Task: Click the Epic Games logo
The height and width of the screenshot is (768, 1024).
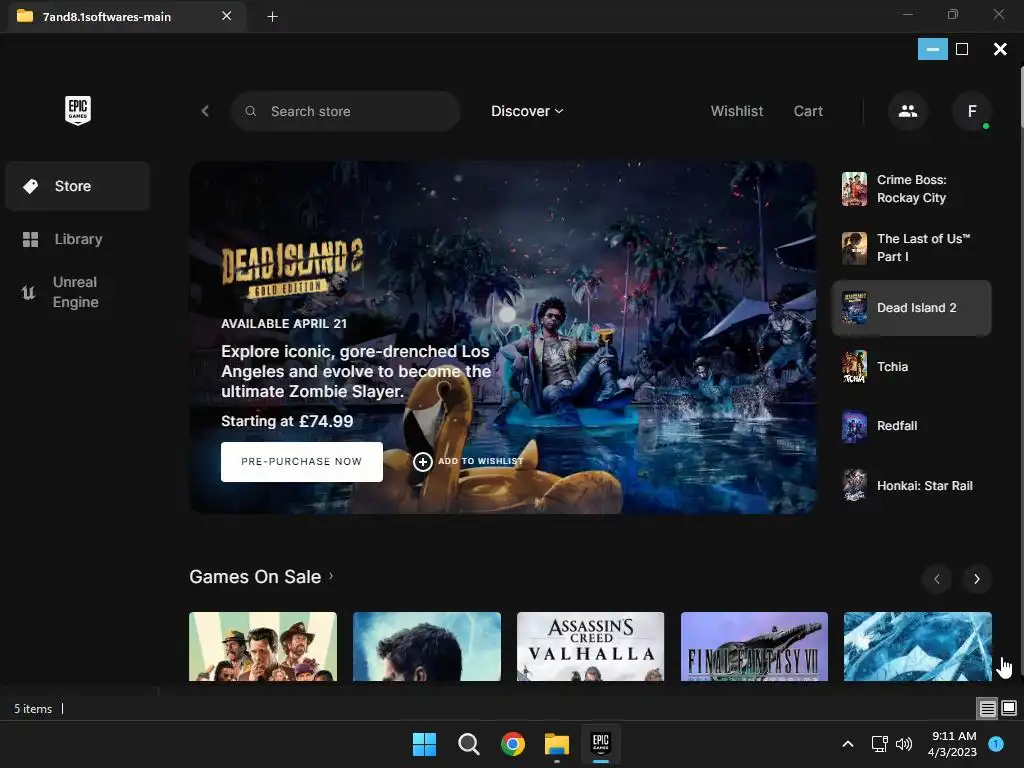Action: (x=78, y=110)
